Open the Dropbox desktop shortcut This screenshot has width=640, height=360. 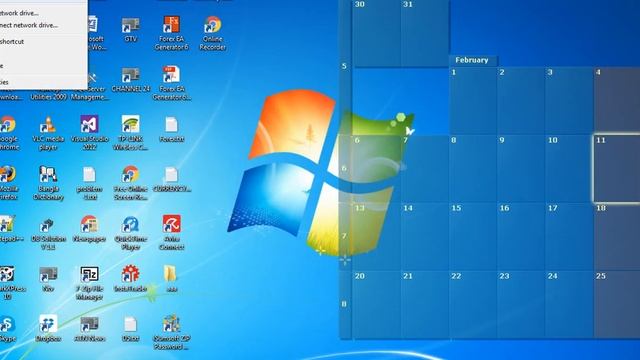click(x=48, y=329)
